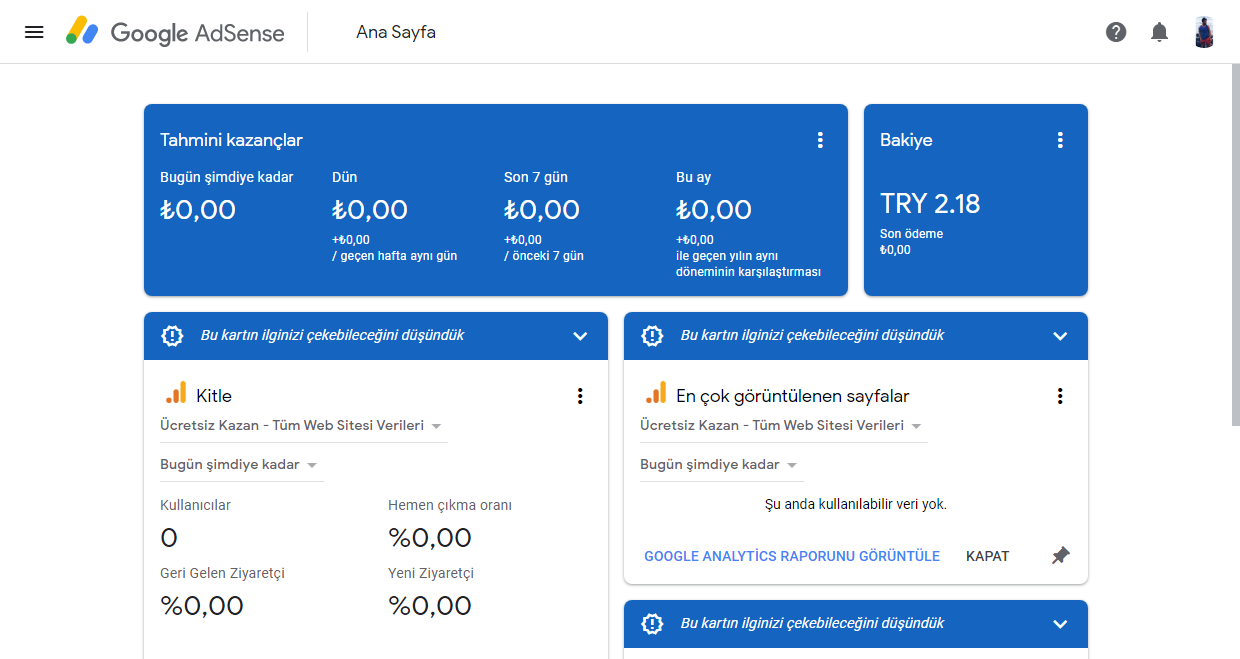Click the Google AdSense logo
Image resolution: width=1240 pixels, height=659 pixels.
175,32
